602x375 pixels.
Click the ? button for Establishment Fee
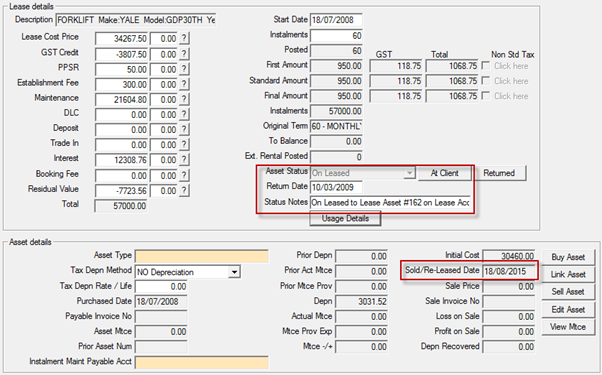click(x=185, y=84)
